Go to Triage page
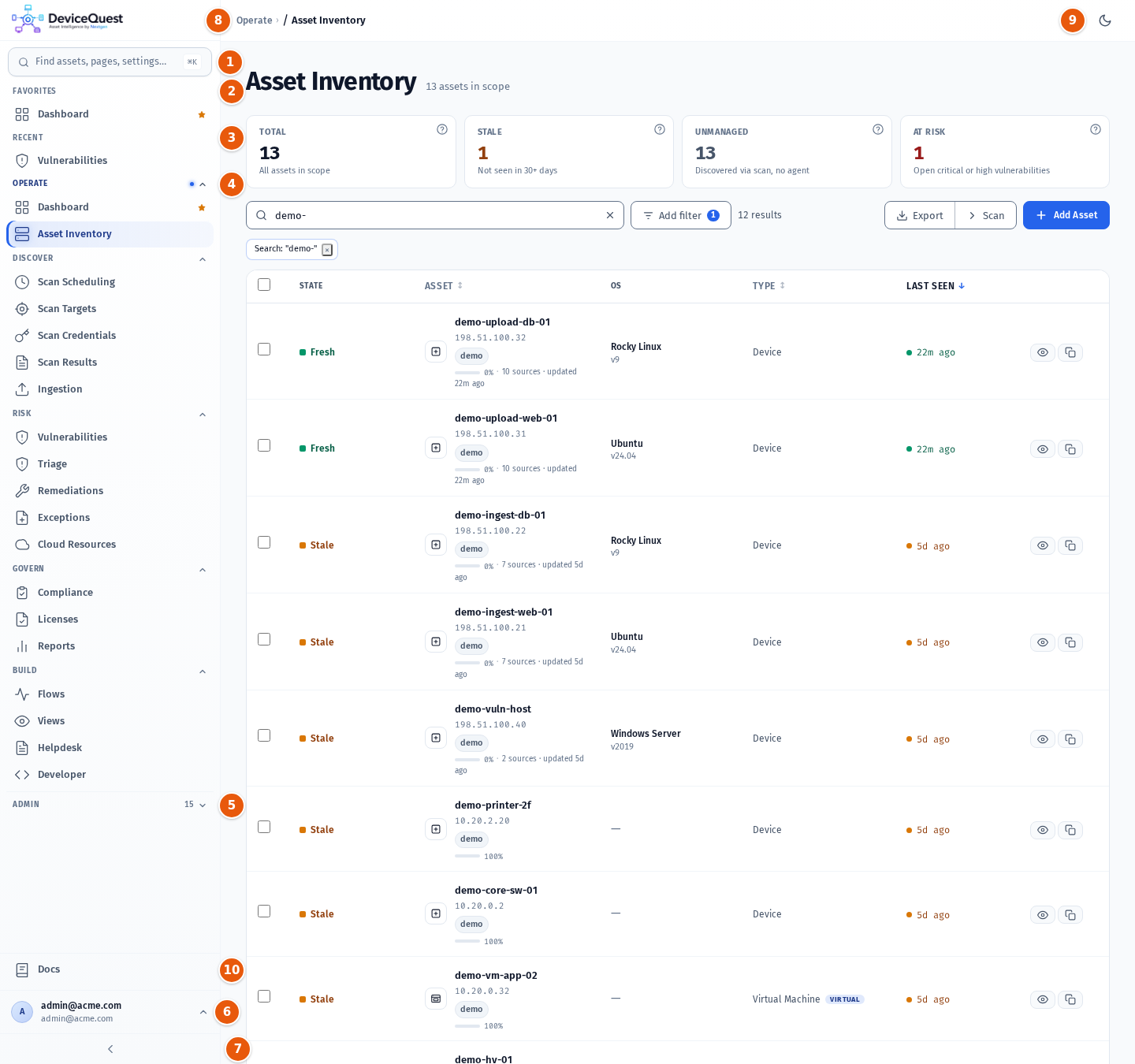This screenshot has height=1064, width=1135. 110,464
